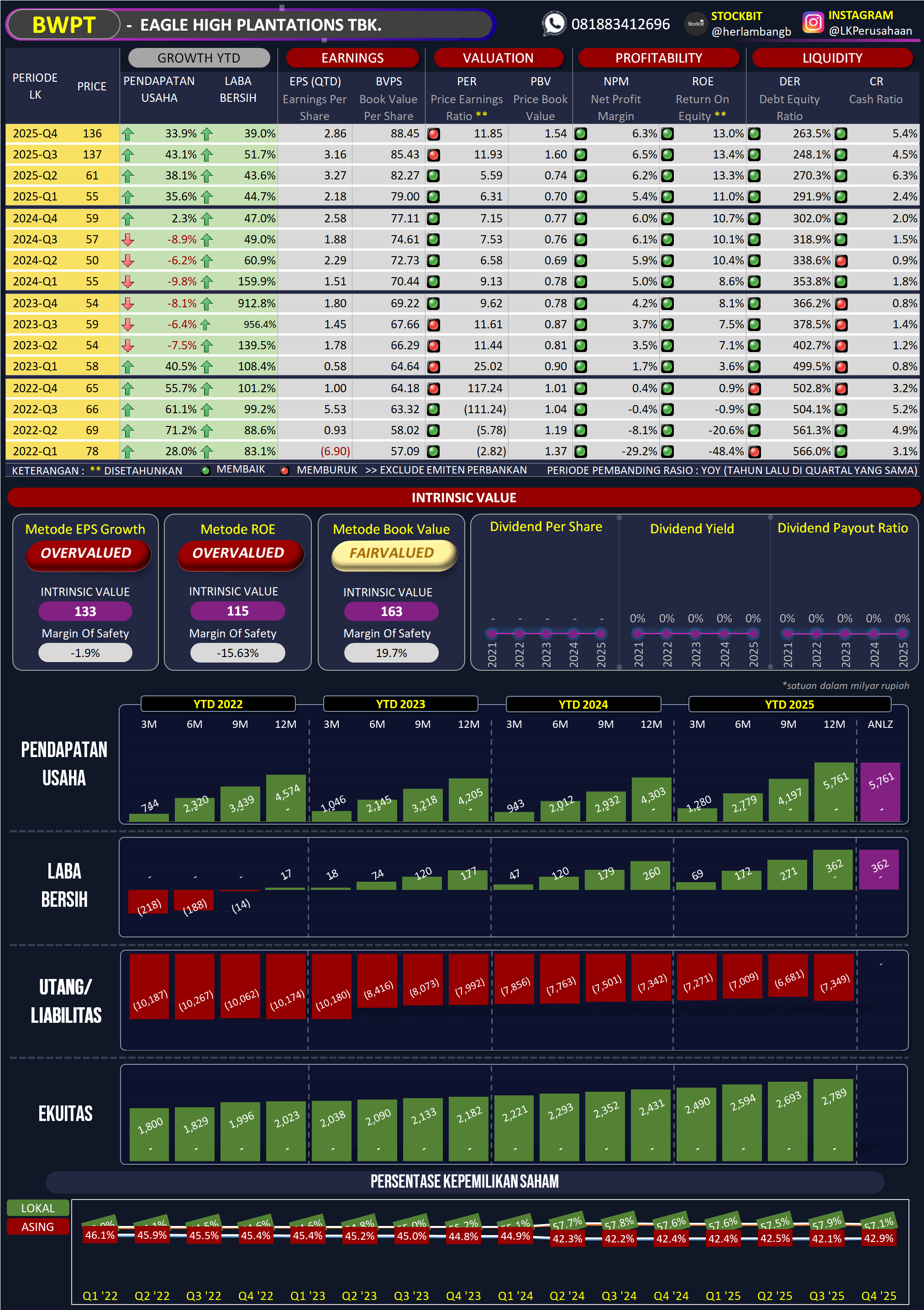Click green arrow beside 2025-Q4 Pendapatan 33.9%
The width and height of the screenshot is (924, 1310).
(128, 134)
